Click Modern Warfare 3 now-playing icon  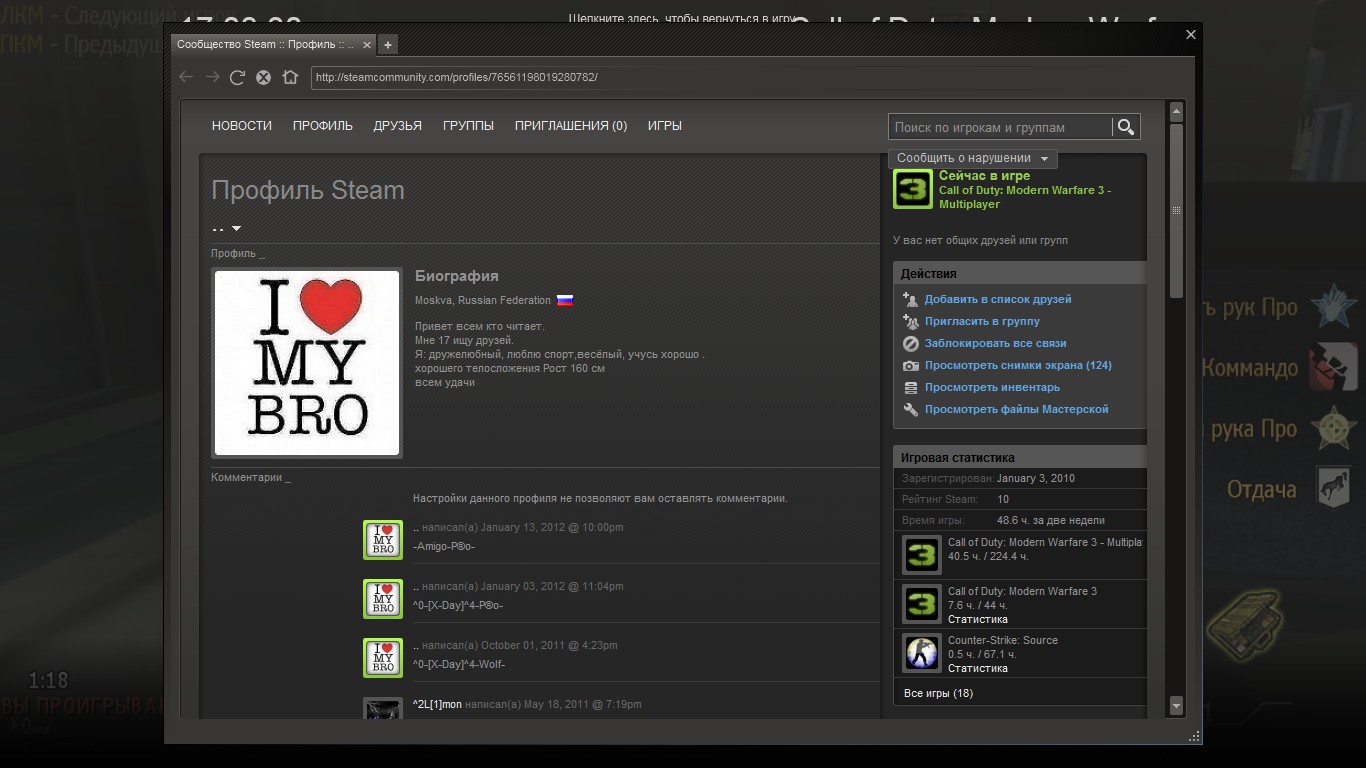click(x=912, y=189)
